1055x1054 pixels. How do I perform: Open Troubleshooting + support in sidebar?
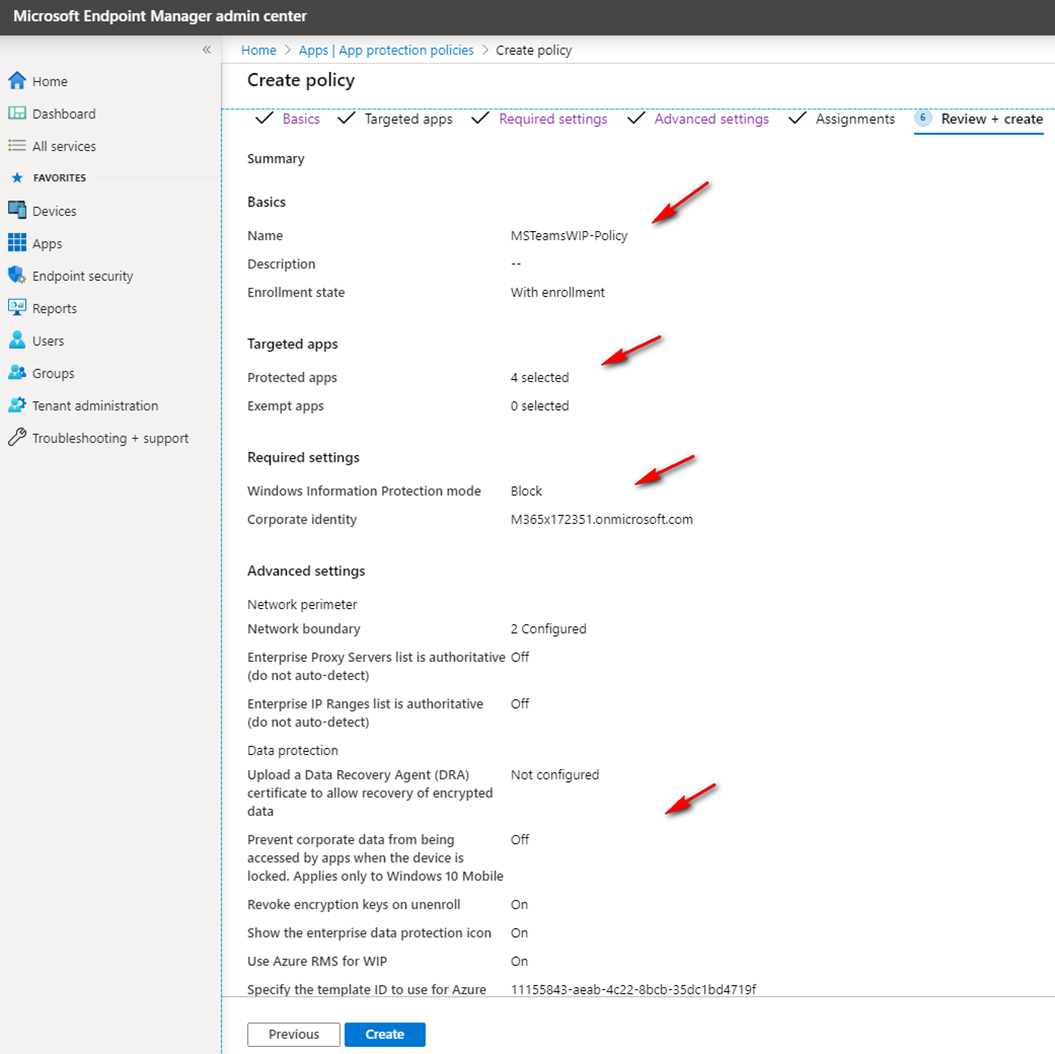[110, 439]
